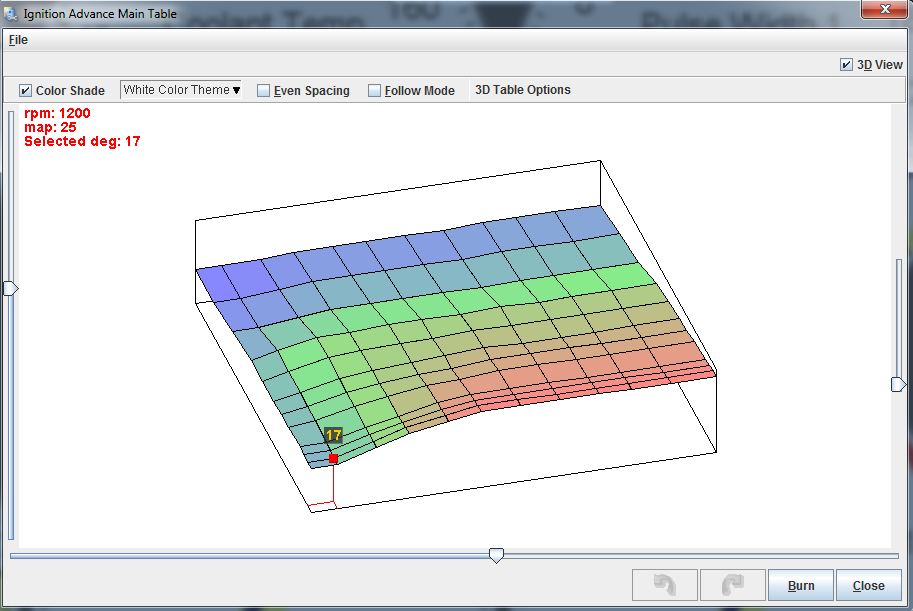The height and width of the screenshot is (611, 913).
Task: Uncheck the 3D View checkbox
Action: [847, 64]
